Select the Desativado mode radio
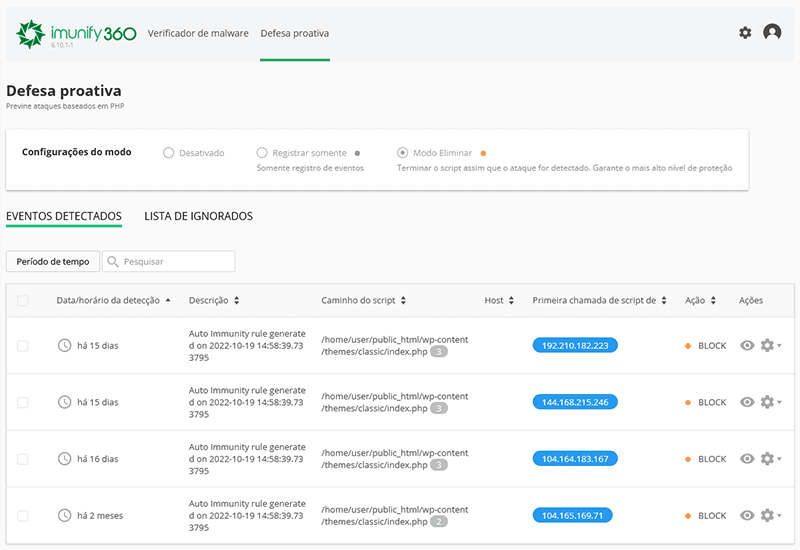 [168, 153]
